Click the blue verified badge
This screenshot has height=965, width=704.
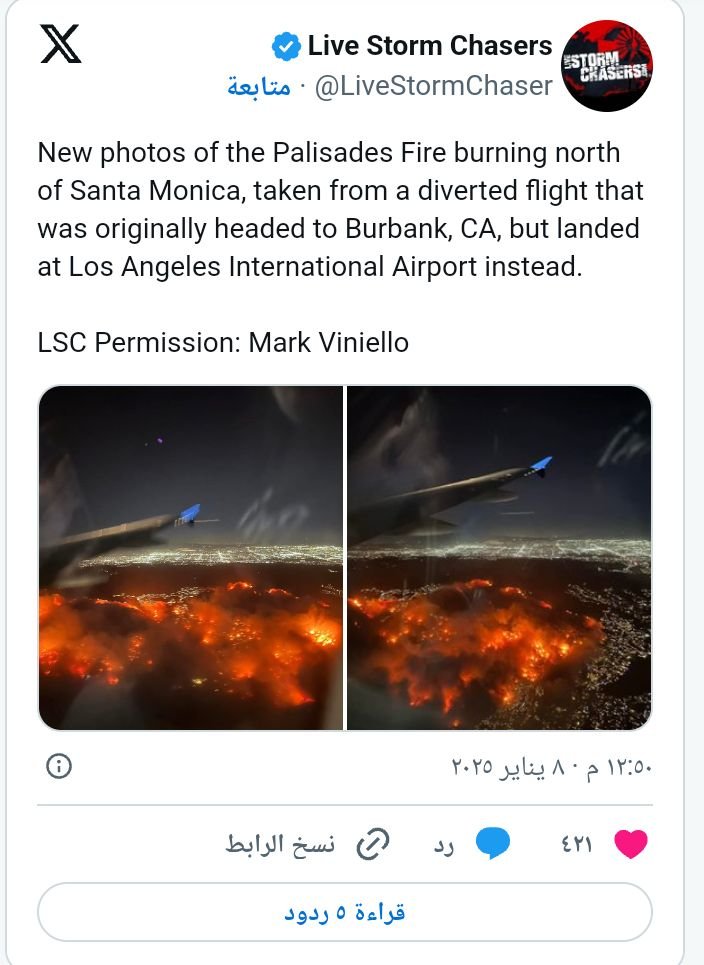coord(286,46)
